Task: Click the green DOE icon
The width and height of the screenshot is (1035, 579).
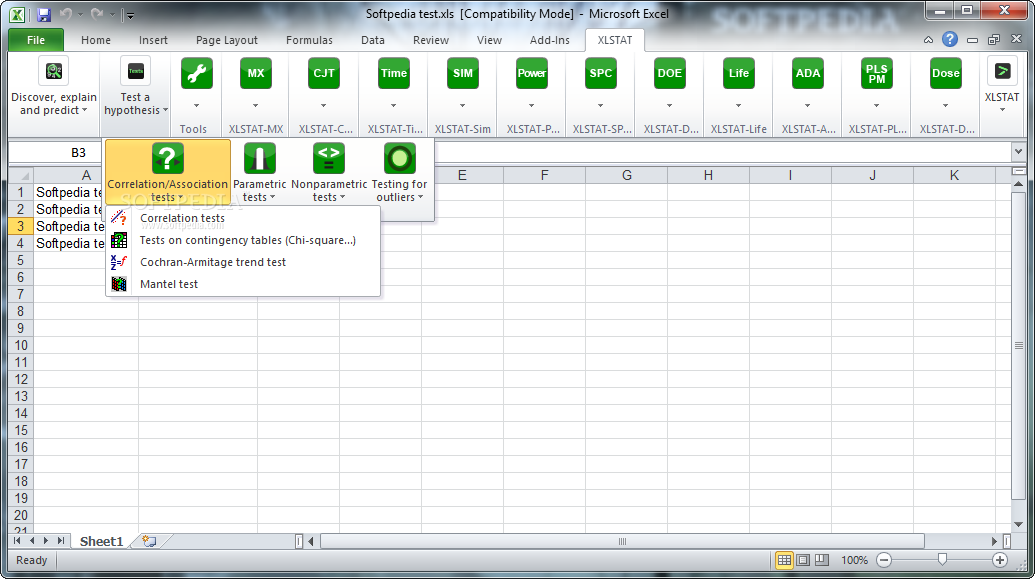Action: [669, 73]
